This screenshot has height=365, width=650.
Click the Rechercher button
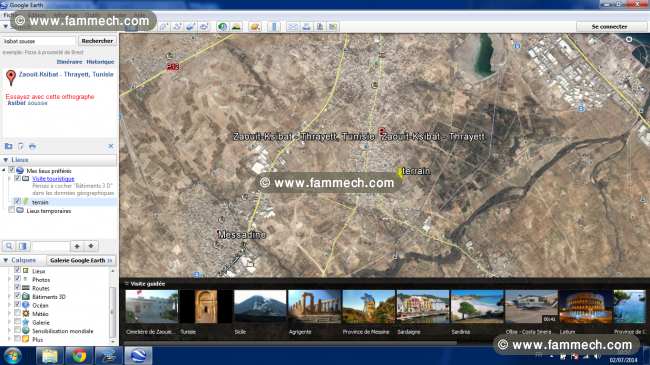pos(97,41)
